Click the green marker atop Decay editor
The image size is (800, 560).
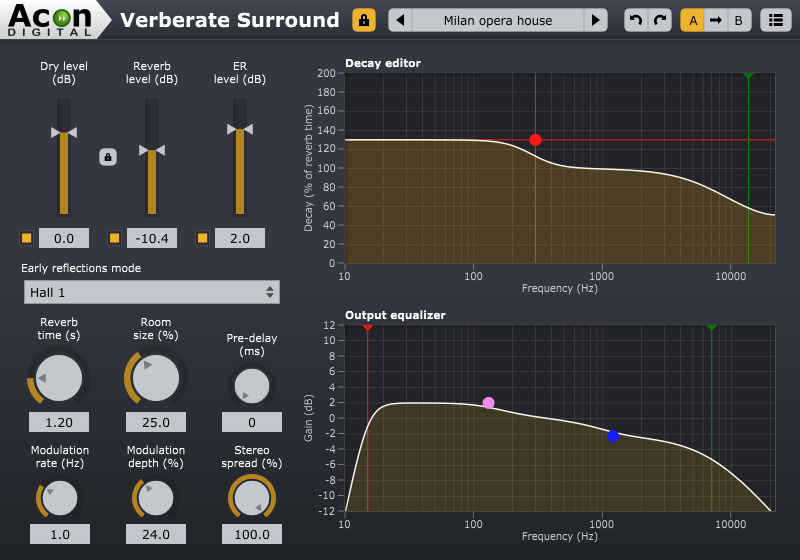[748, 75]
